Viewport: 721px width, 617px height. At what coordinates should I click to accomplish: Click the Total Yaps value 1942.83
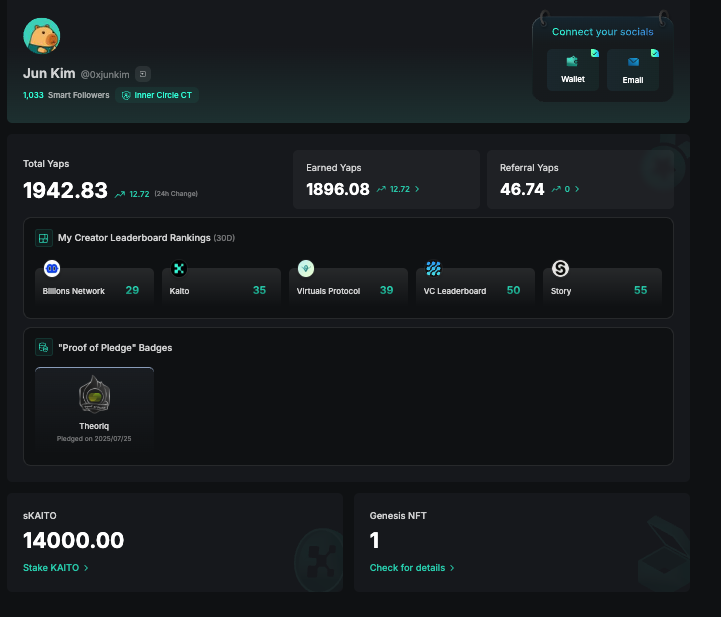65,190
